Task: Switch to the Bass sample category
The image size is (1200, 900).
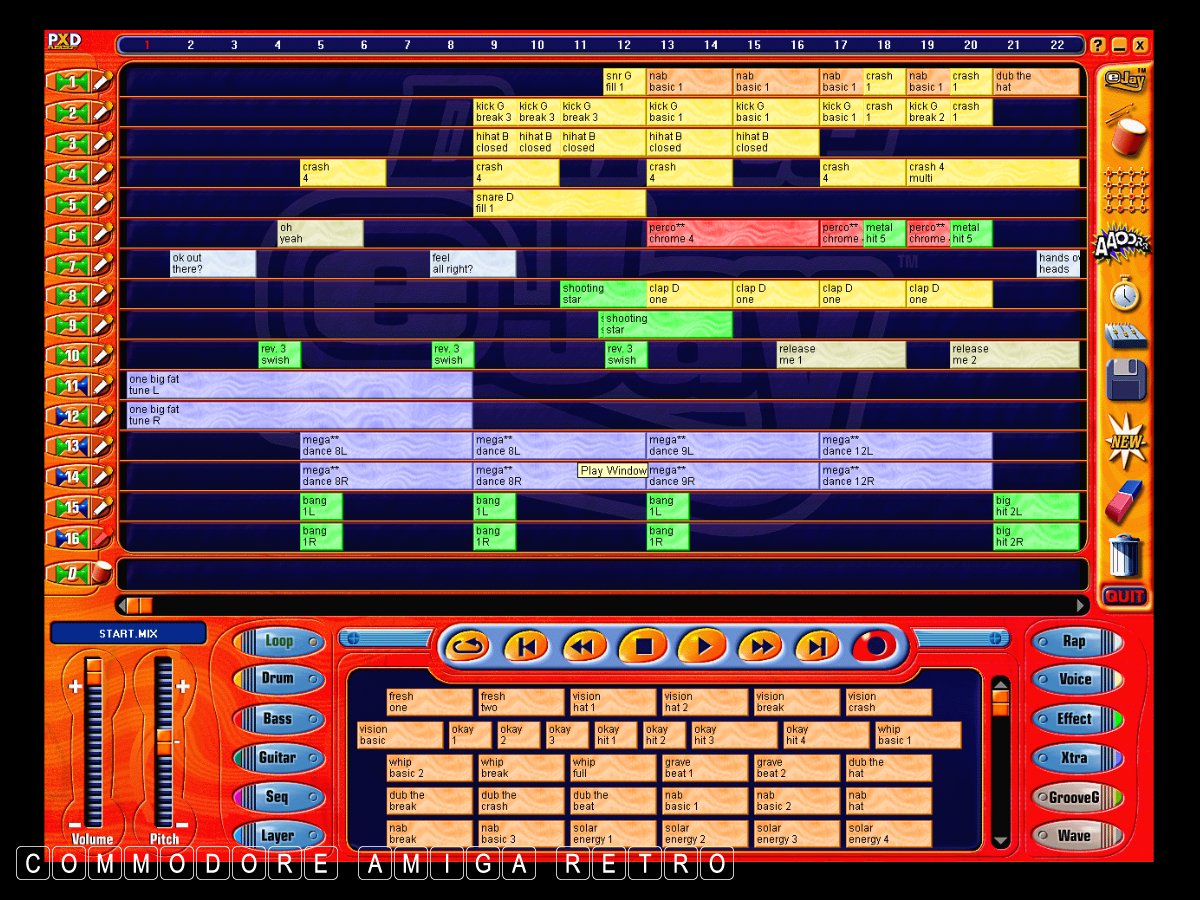Action: click(x=279, y=719)
